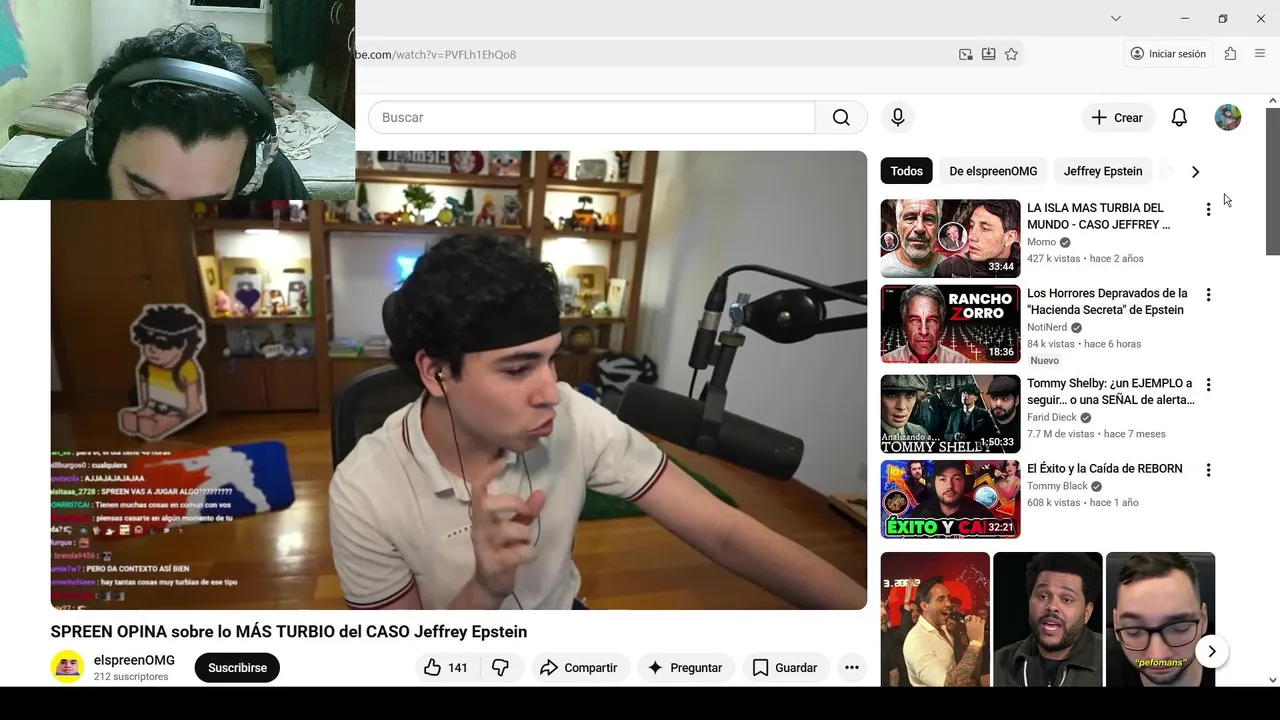This screenshot has width=1280, height=720.
Task: Click the video title SPREEN OPINA text
Action: click(x=289, y=632)
